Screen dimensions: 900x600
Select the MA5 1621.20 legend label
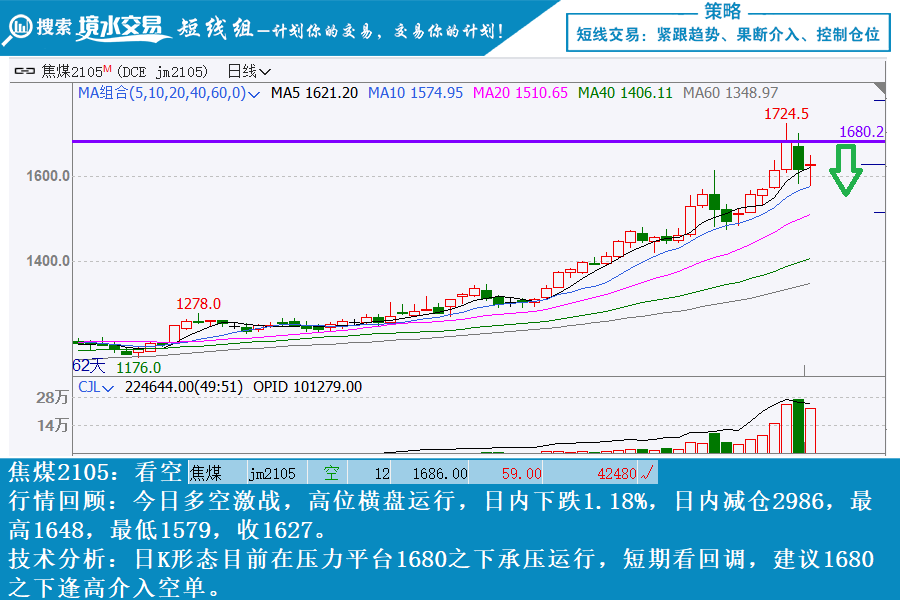click(314, 93)
